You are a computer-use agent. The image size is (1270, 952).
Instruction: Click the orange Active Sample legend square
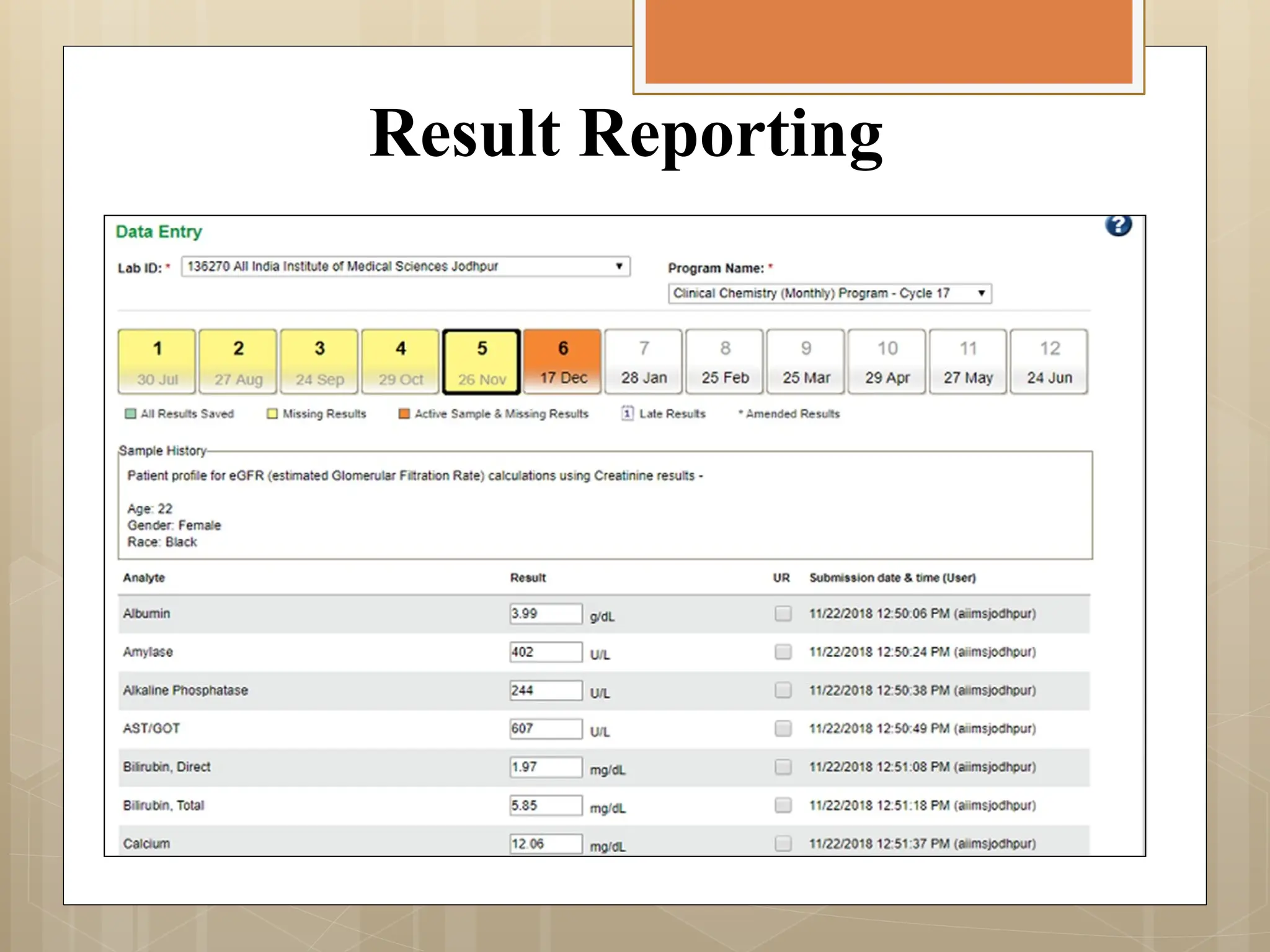404,414
